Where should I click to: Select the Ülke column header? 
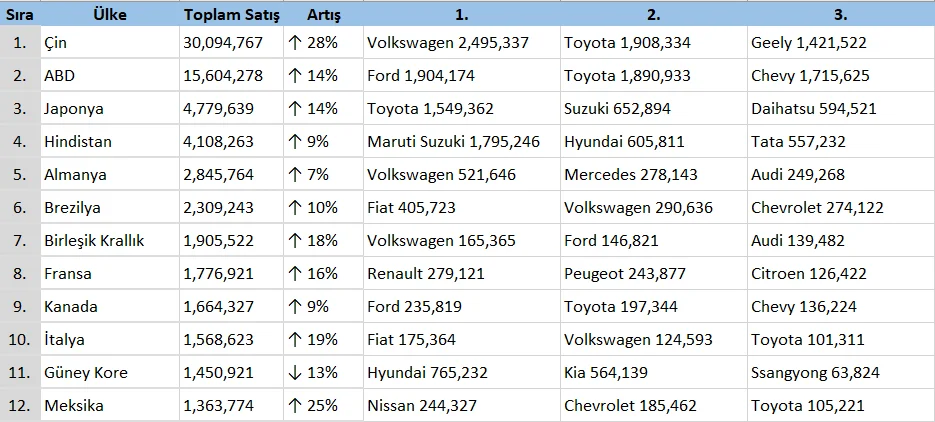pos(109,15)
